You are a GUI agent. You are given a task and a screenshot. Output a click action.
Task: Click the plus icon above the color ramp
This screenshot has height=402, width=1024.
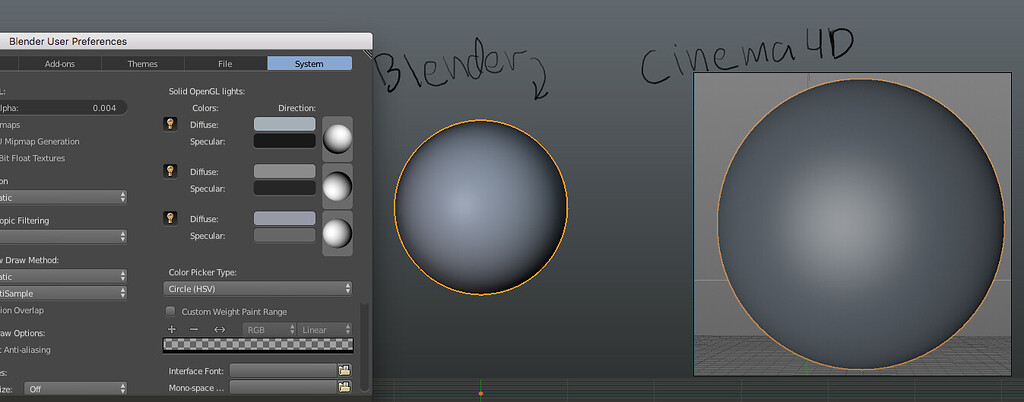click(172, 330)
